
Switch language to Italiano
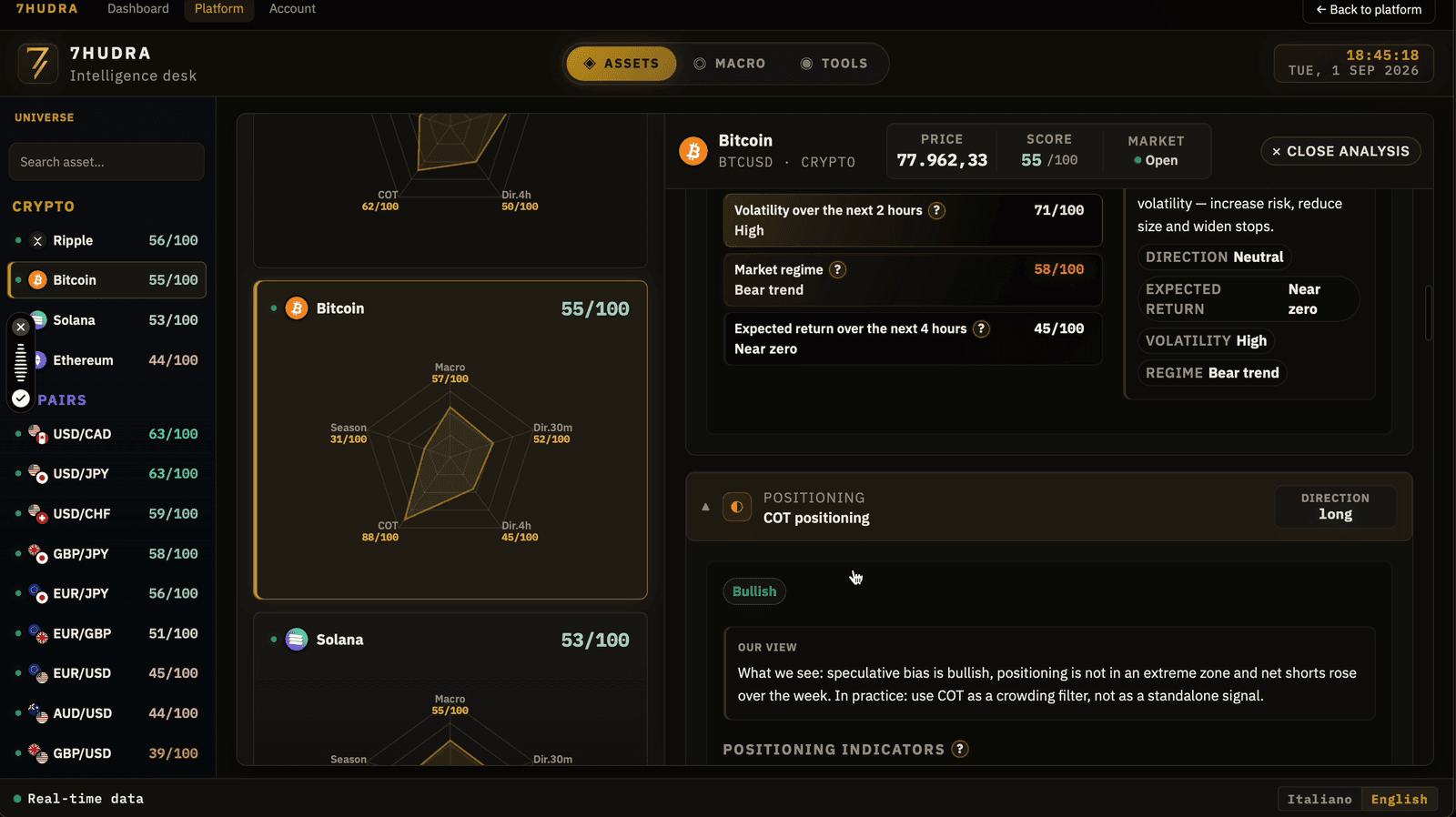1319,799
